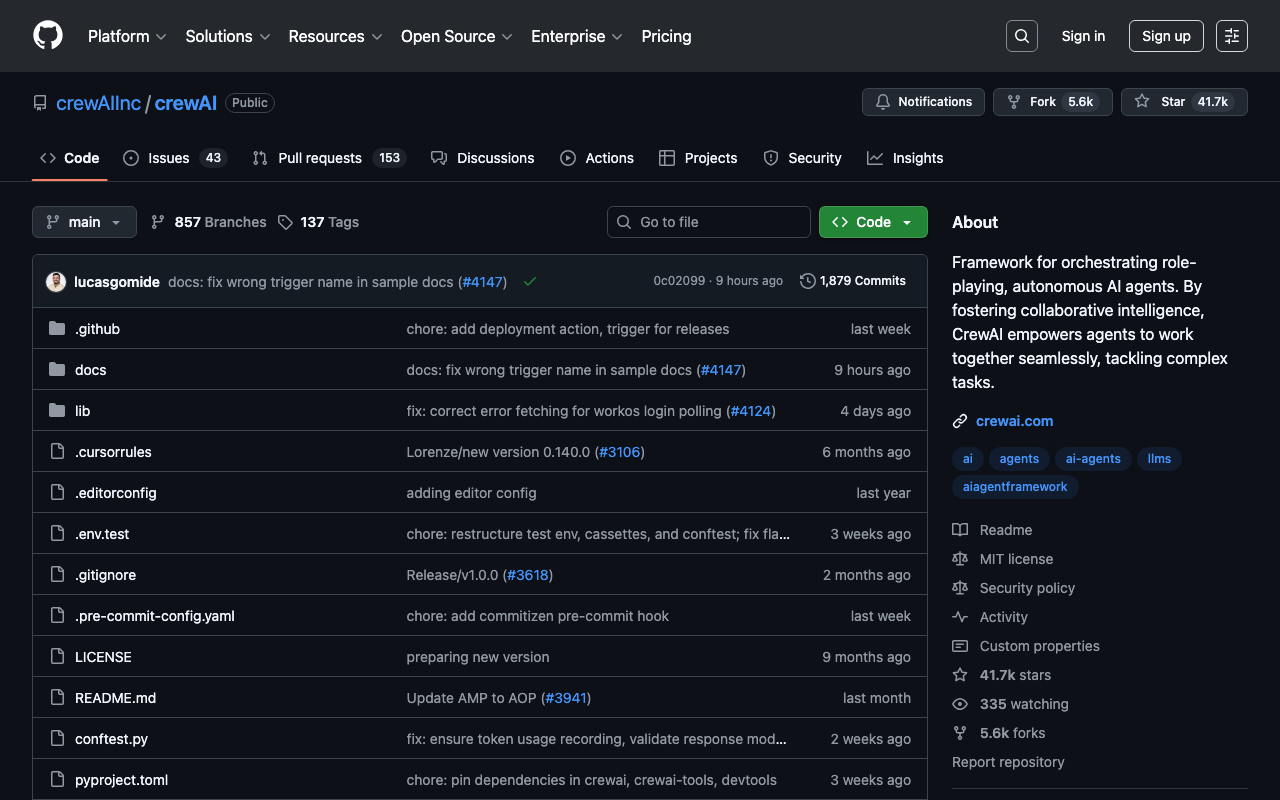
Task: Click the green check commit status icon
Action: point(530,282)
